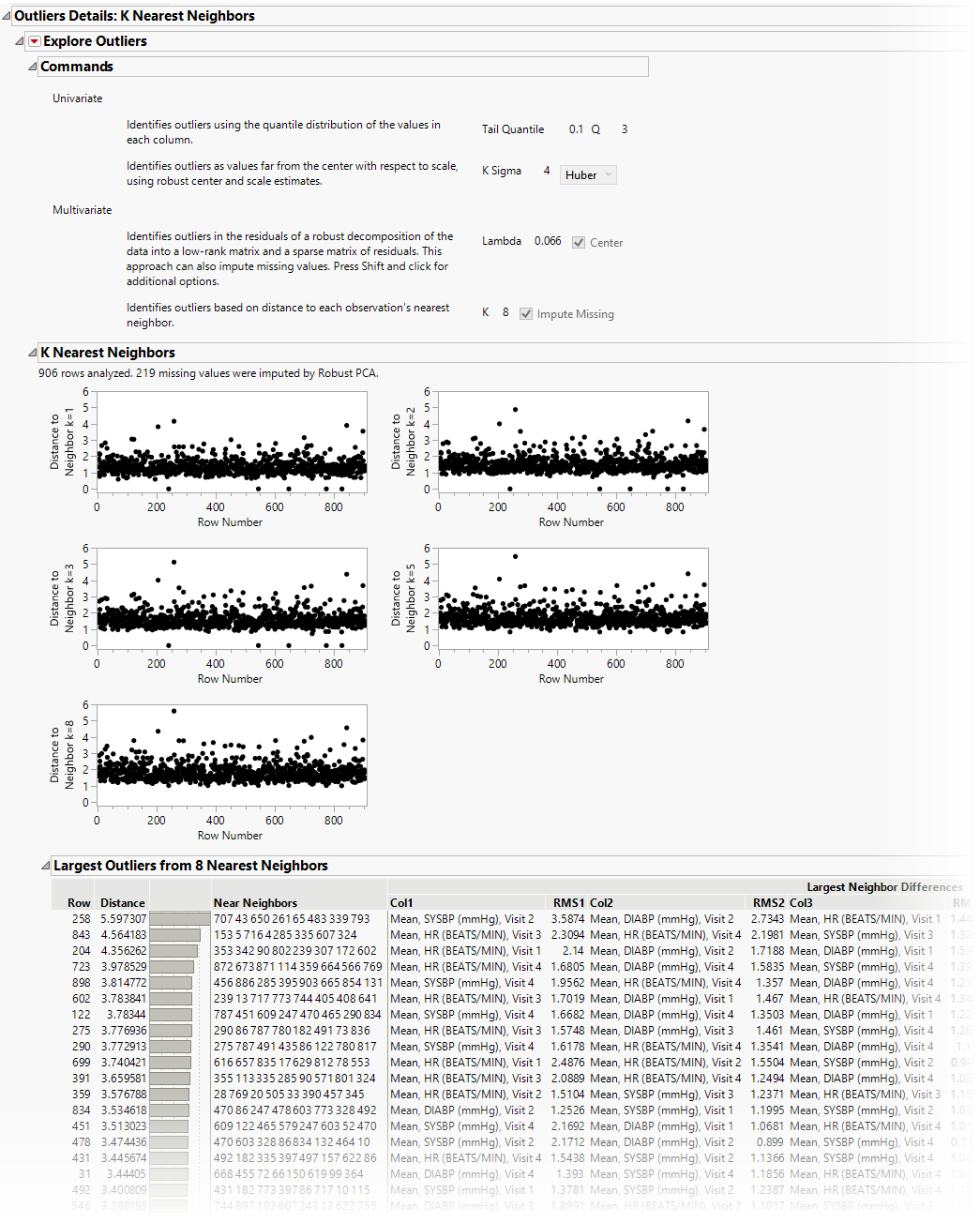Open the Huber method dropdown
The width and height of the screenshot is (980, 1223).
589,175
